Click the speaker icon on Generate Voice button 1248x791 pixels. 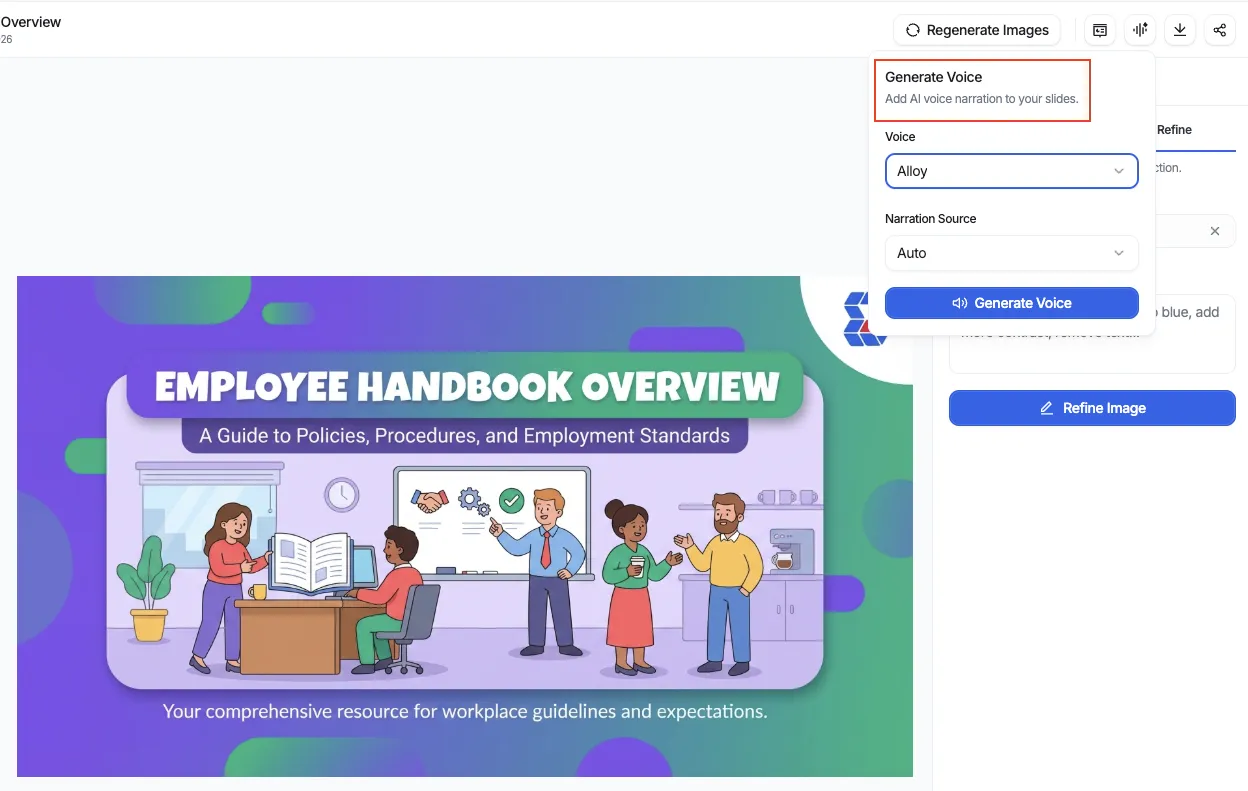[959, 303]
